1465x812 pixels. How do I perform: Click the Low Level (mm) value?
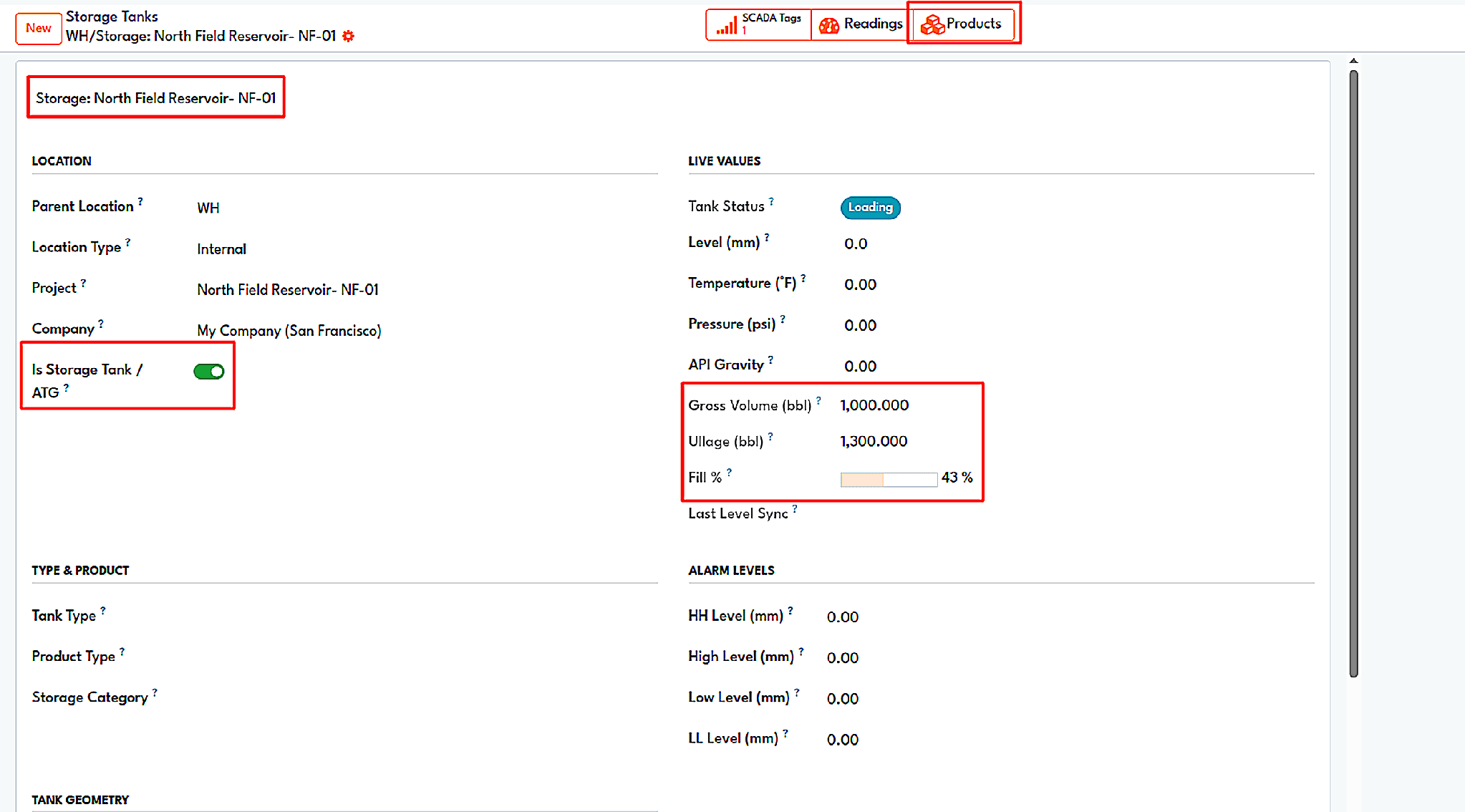coord(843,699)
